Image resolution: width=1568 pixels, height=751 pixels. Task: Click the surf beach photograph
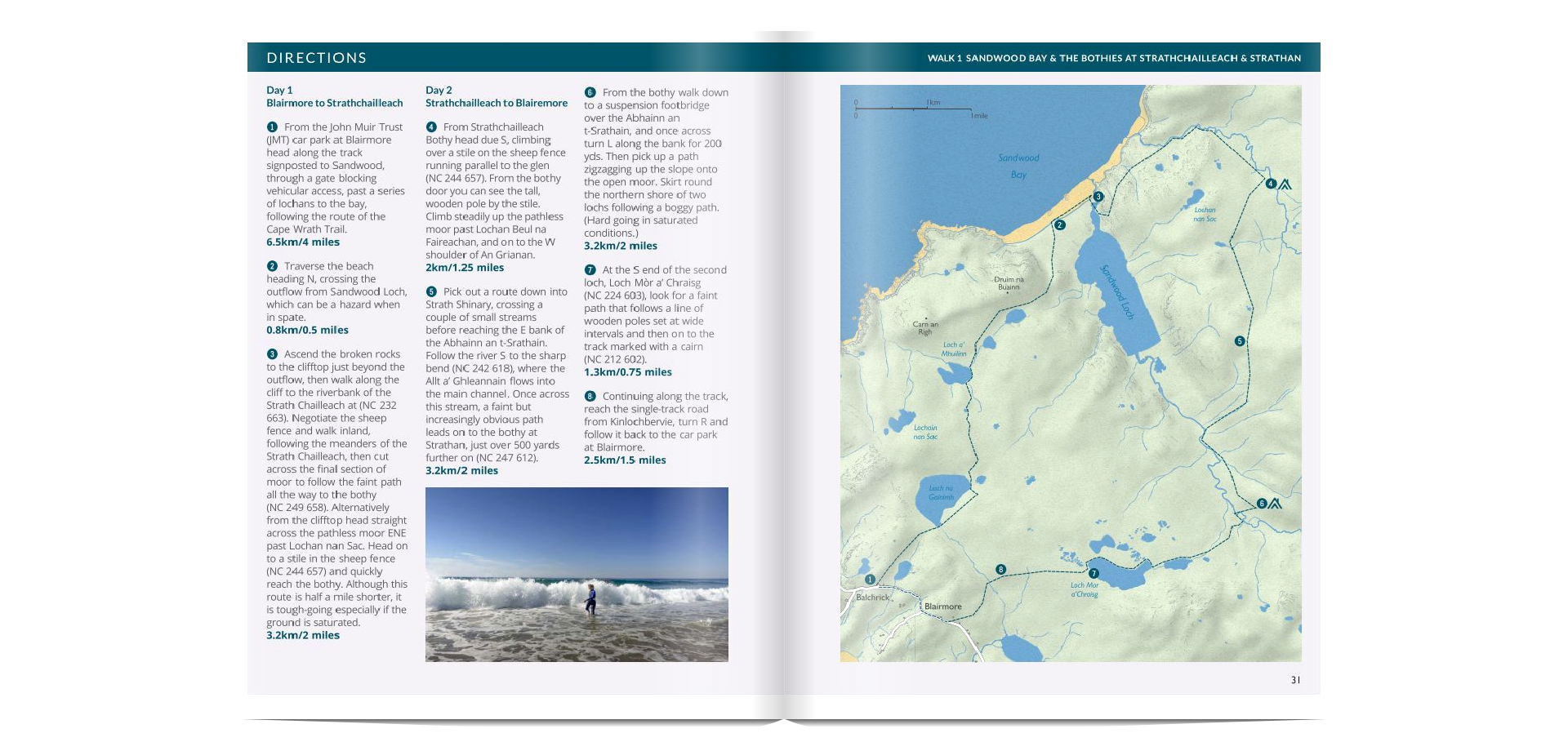(x=577, y=574)
